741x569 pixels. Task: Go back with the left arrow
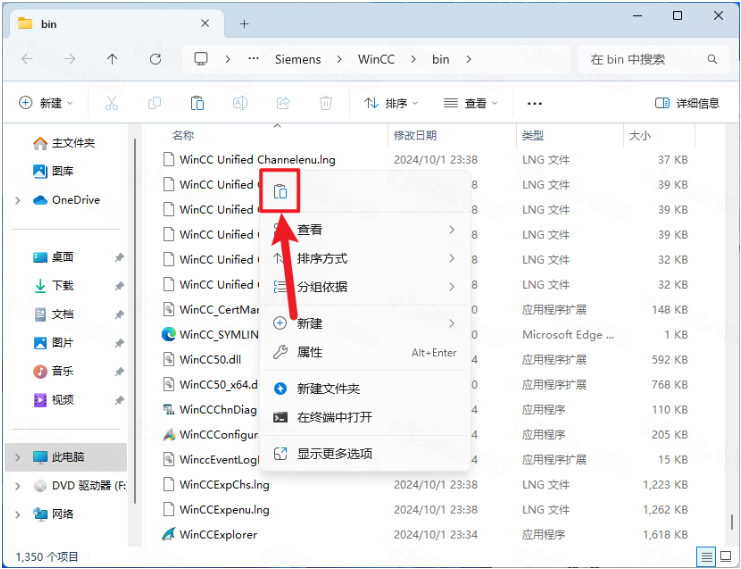[27, 59]
